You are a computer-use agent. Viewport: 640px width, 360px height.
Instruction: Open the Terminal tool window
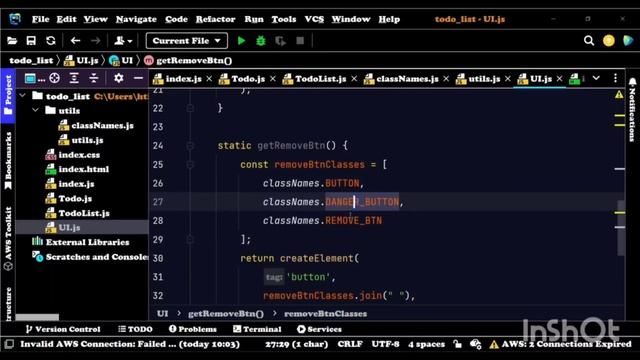pos(257,329)
